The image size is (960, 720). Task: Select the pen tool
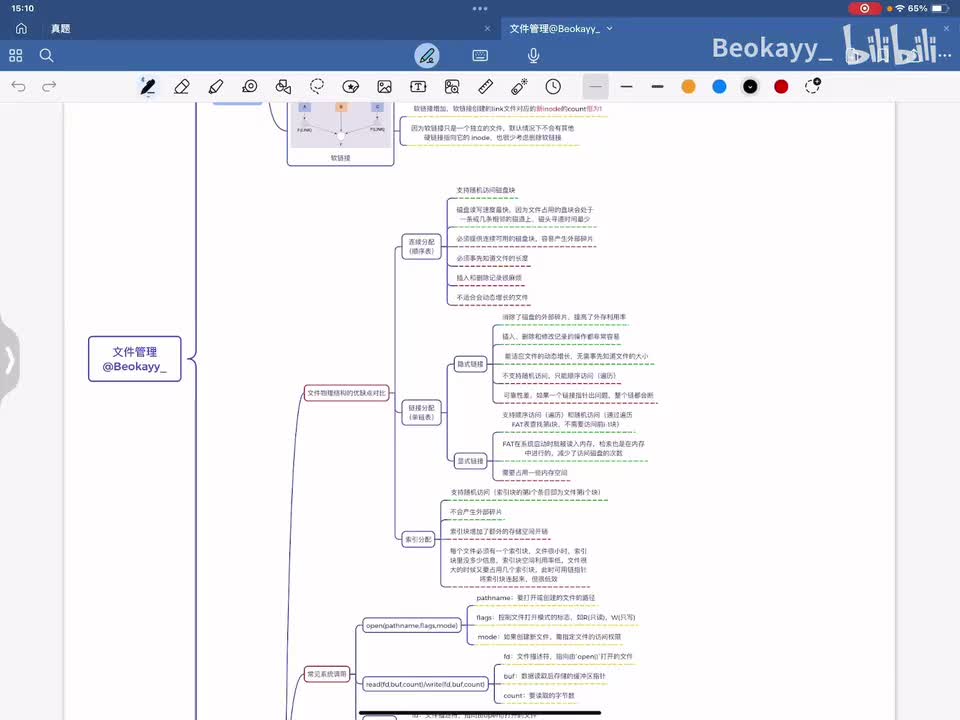click(x=148, y=86)
